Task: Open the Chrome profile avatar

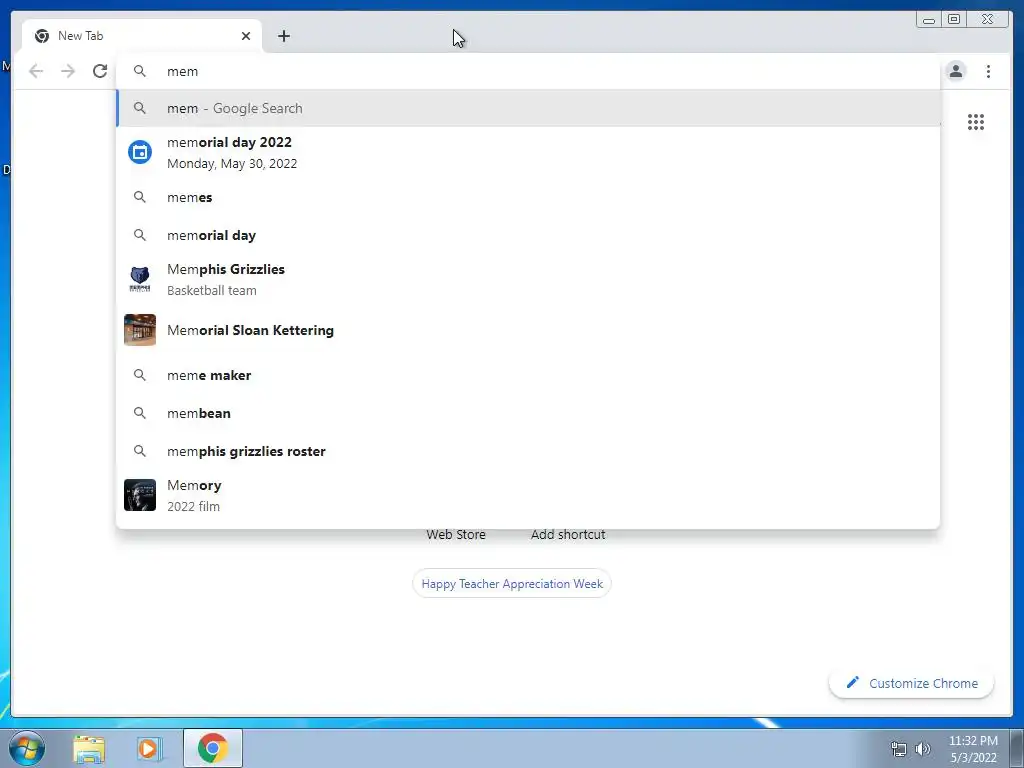Action: (x=955, y=71)
